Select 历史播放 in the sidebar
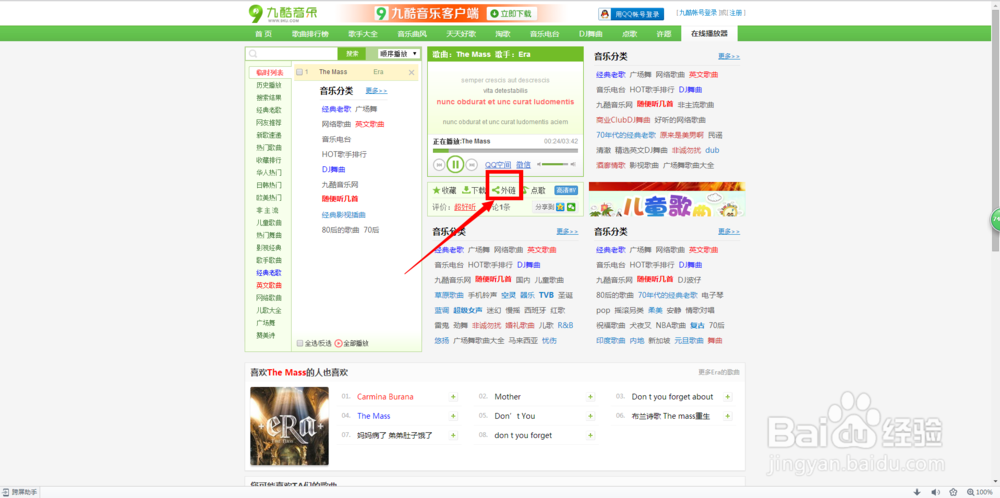Screen dimensions: 1000x498 pyautogui.click(x=268, y=85)
